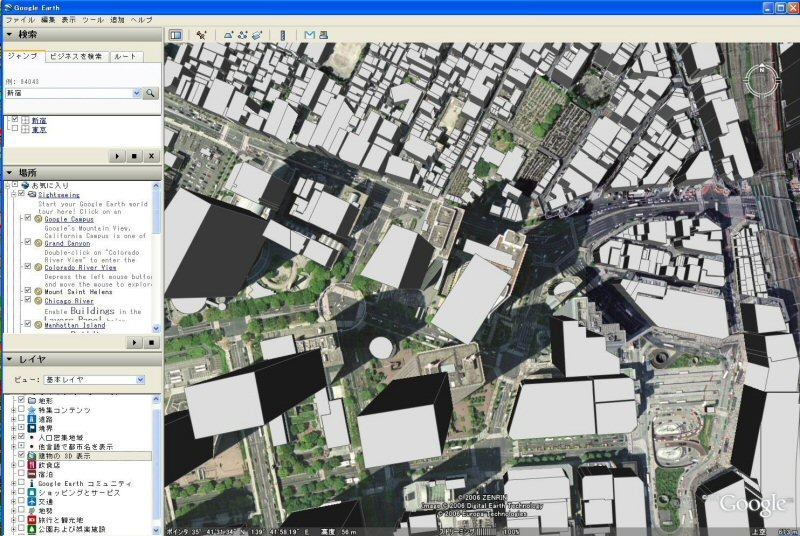
Task: Collapse the レイヤ panel header arrow
Action: [9, 360]
